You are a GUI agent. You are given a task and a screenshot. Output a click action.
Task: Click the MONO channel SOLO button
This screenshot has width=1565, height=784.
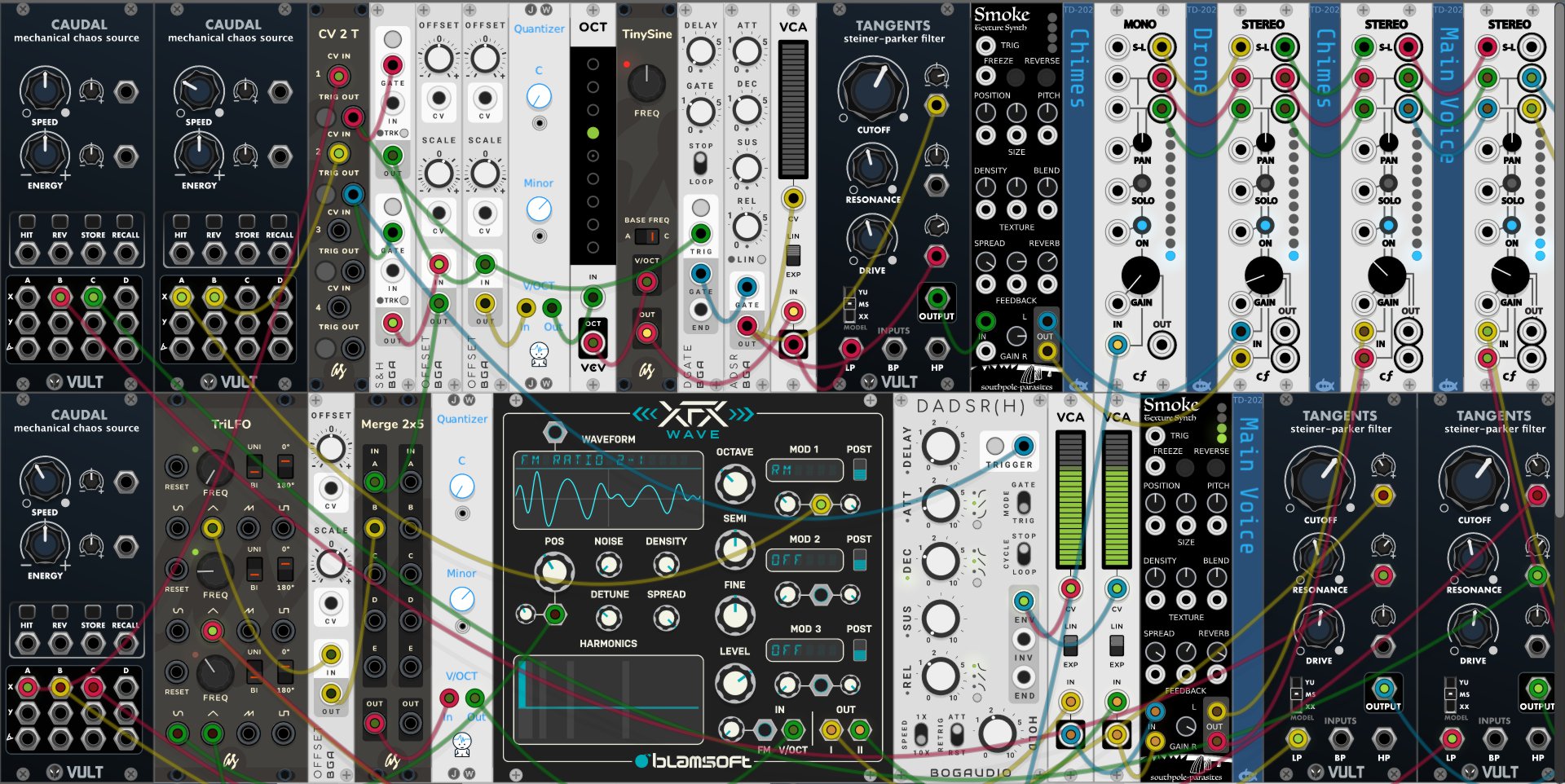coord(1142,183)
